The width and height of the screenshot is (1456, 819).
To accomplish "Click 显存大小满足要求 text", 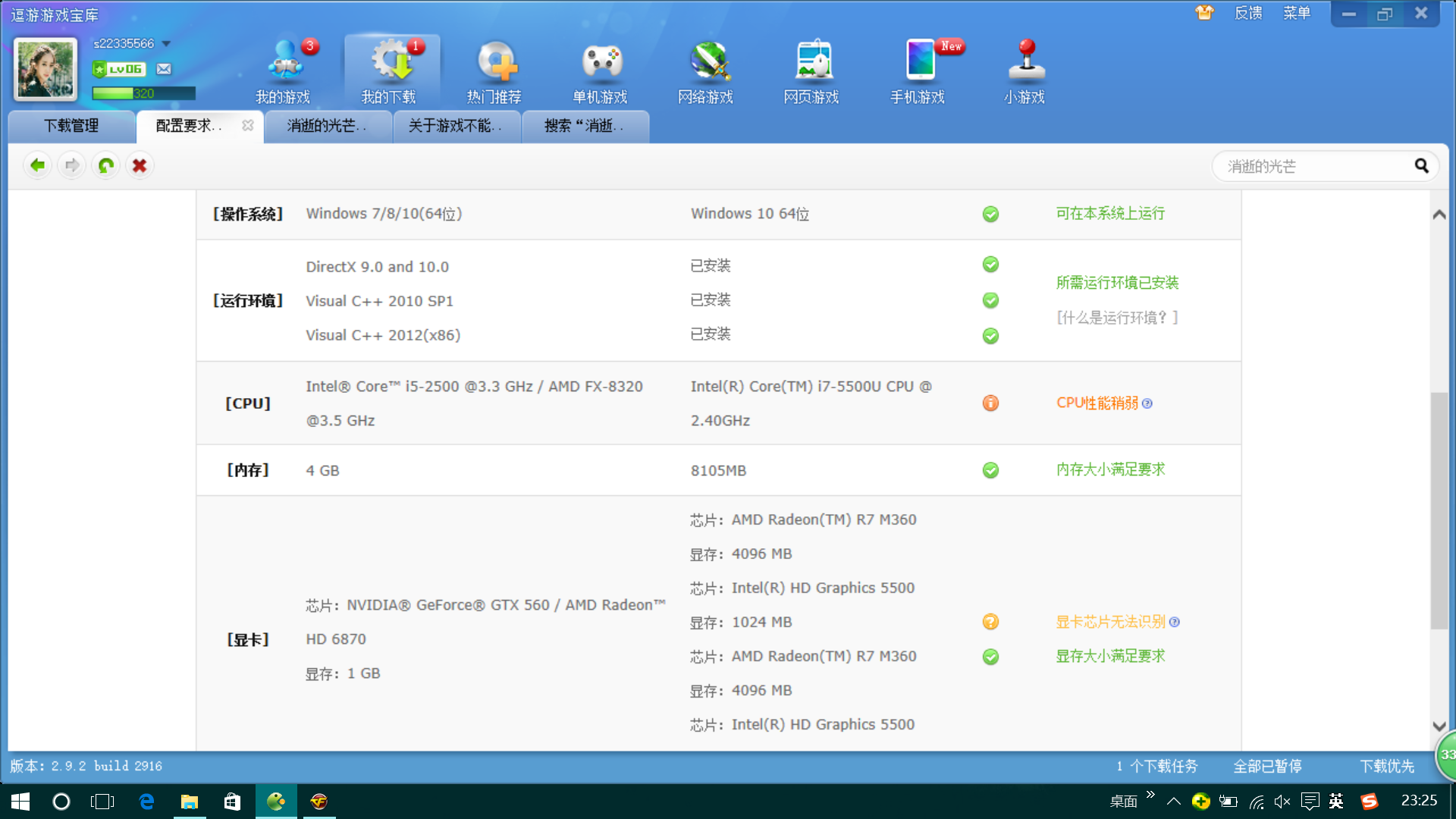I will click(1110, 656).
